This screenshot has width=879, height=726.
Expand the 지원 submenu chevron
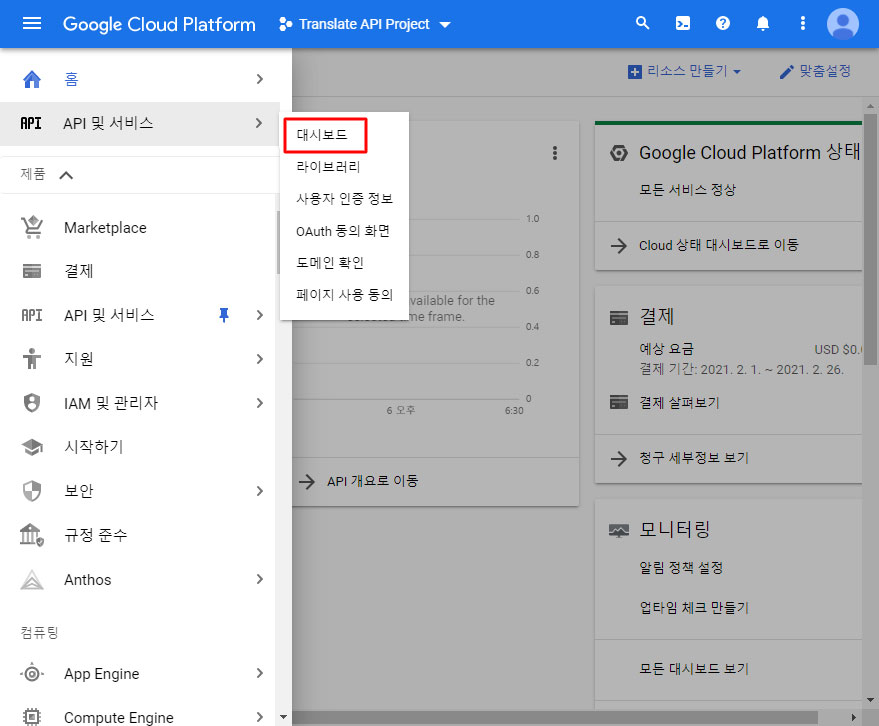[260, 359]
